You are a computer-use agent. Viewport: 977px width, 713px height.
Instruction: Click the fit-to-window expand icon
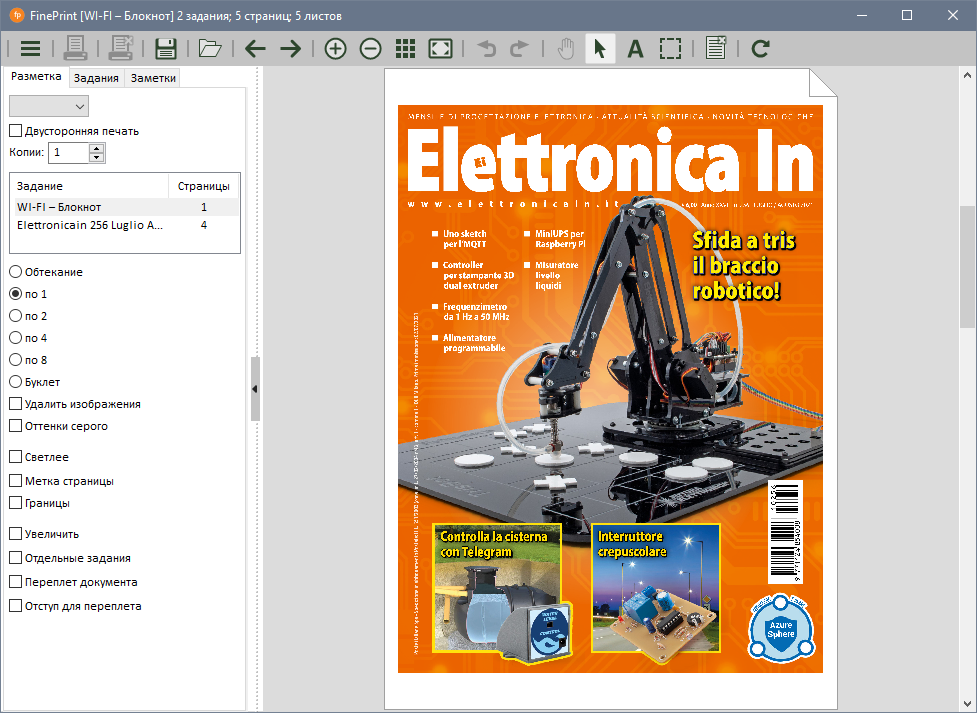click(x=441, y=49)
